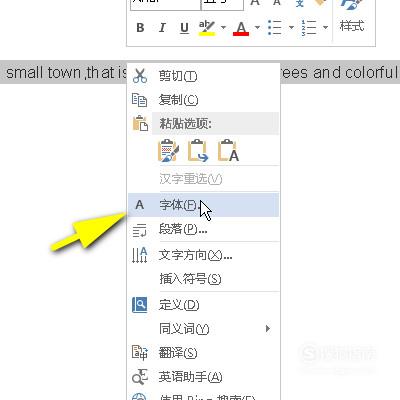
Task: Expand 同义词(Y) synonyms submenu
Action: coord(203,329)
